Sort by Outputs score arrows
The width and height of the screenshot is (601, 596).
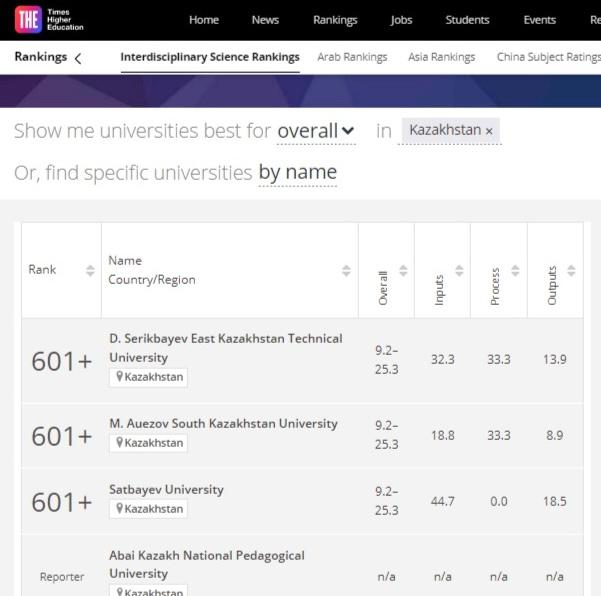[x=571, y=270]
